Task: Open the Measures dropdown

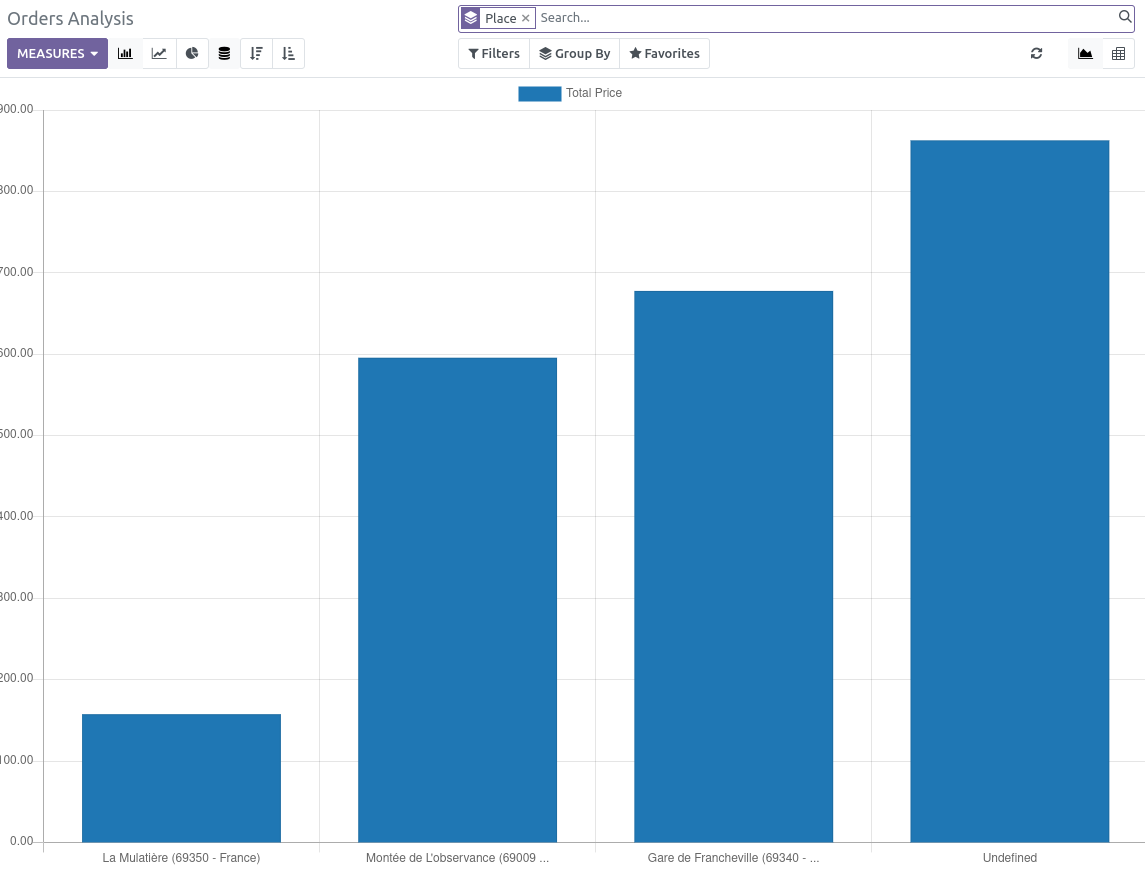Action: coord(58,53)
